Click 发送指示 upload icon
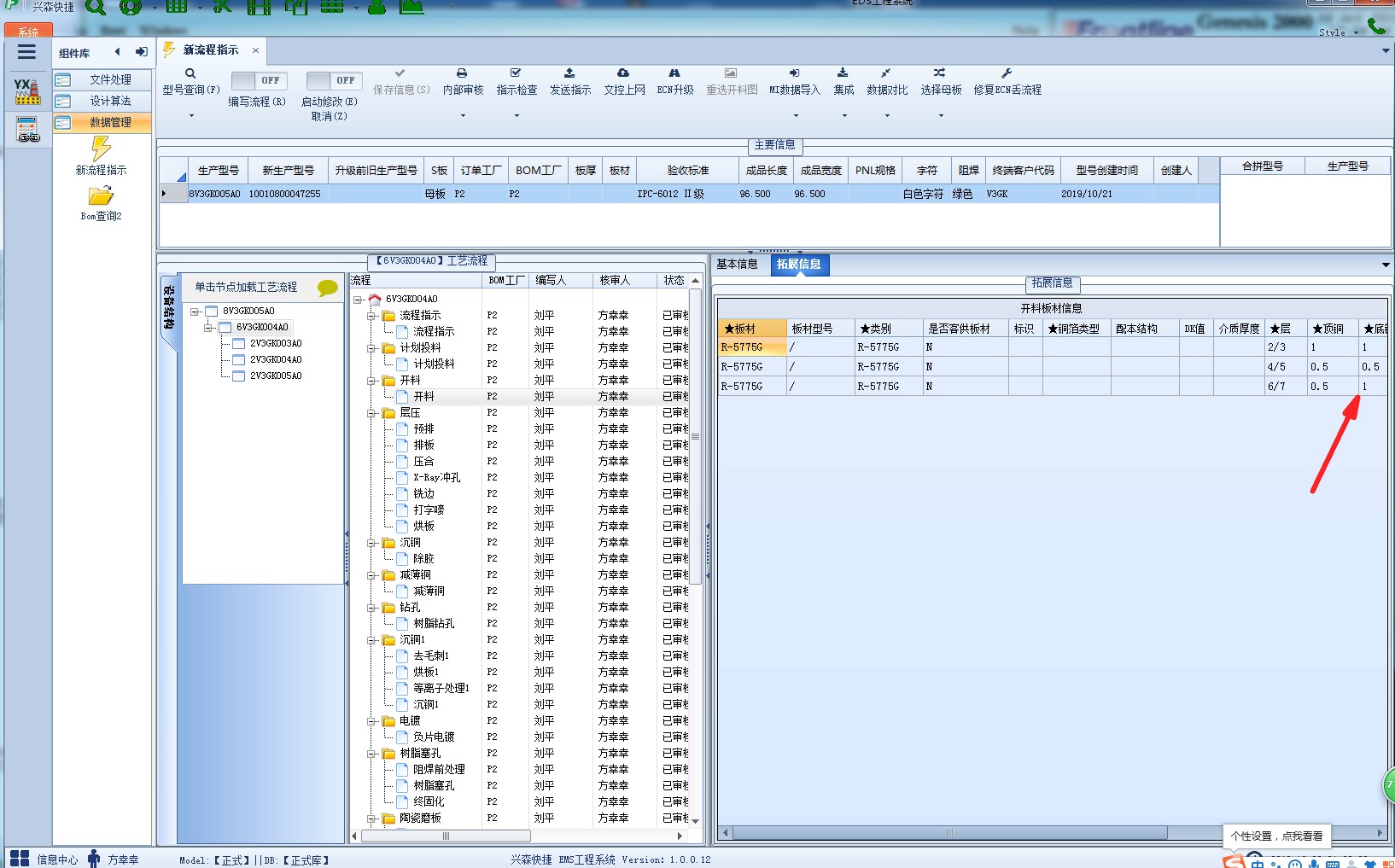 (569, 73)
